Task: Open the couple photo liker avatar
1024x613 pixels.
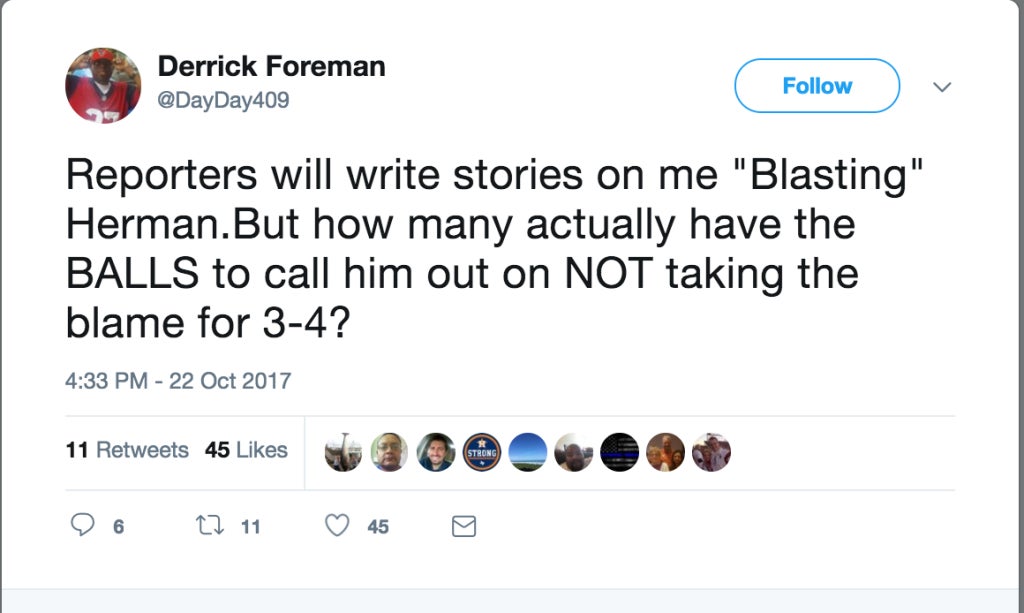Action: coord(665,452)
